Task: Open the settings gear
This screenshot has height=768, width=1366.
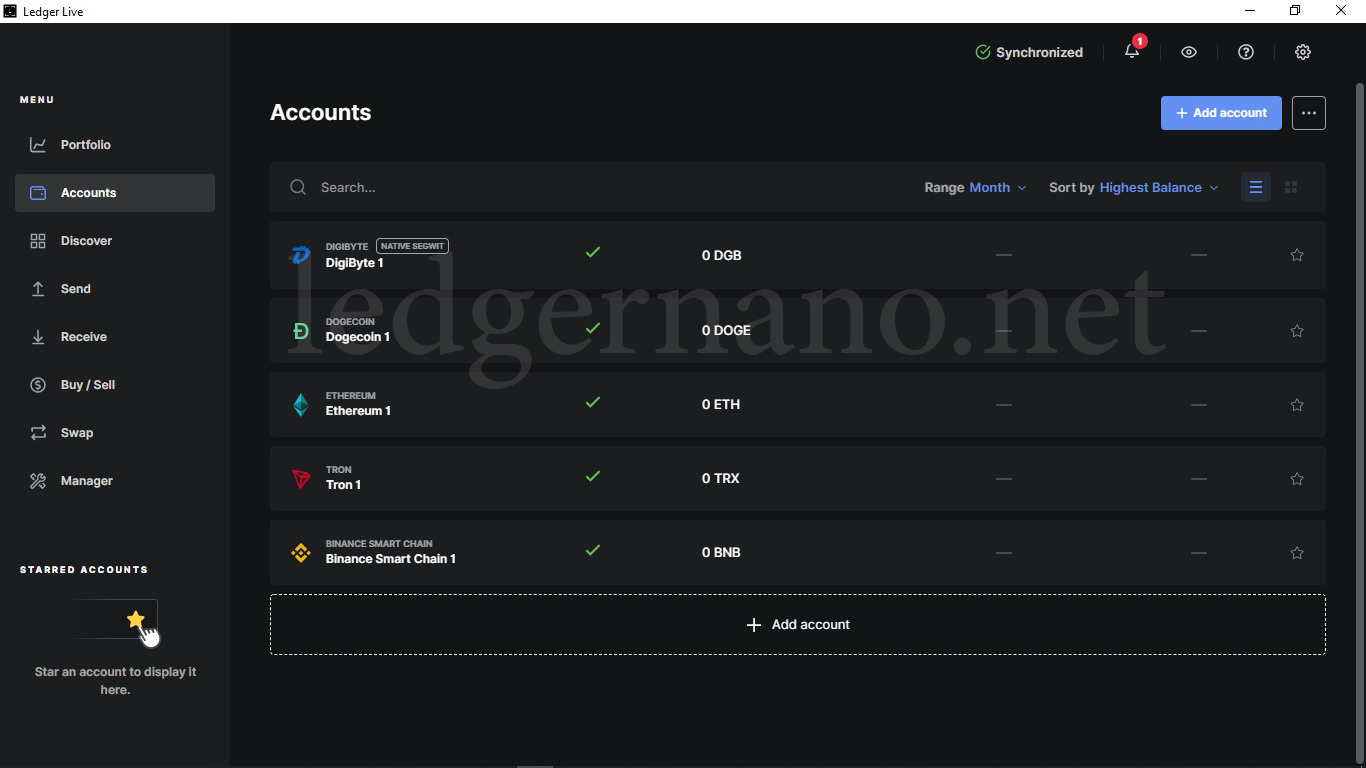Action: 1303,52
